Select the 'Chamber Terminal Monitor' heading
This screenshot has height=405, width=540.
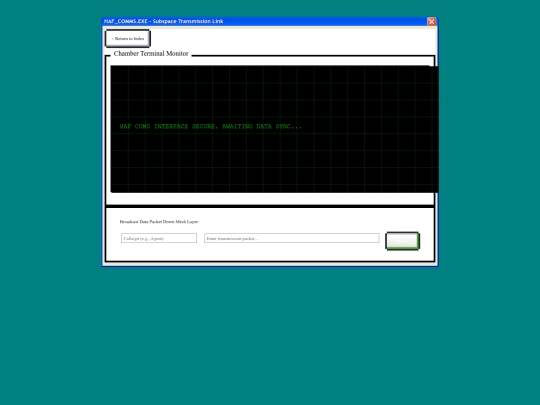pos(151,53)
